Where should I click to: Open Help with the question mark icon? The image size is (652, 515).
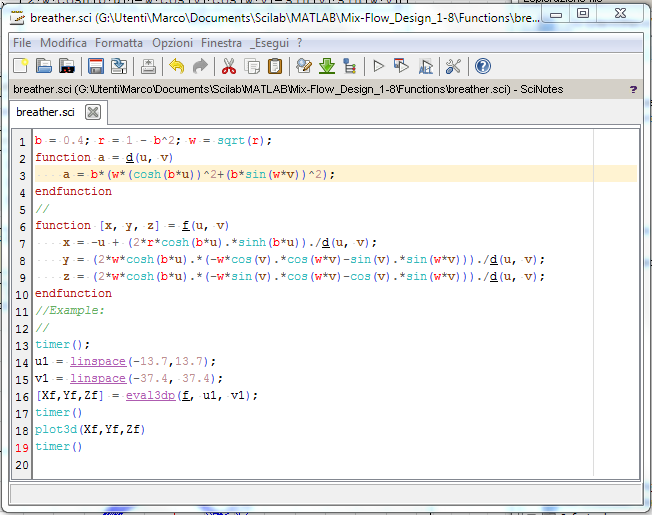(x=483, y=66)
